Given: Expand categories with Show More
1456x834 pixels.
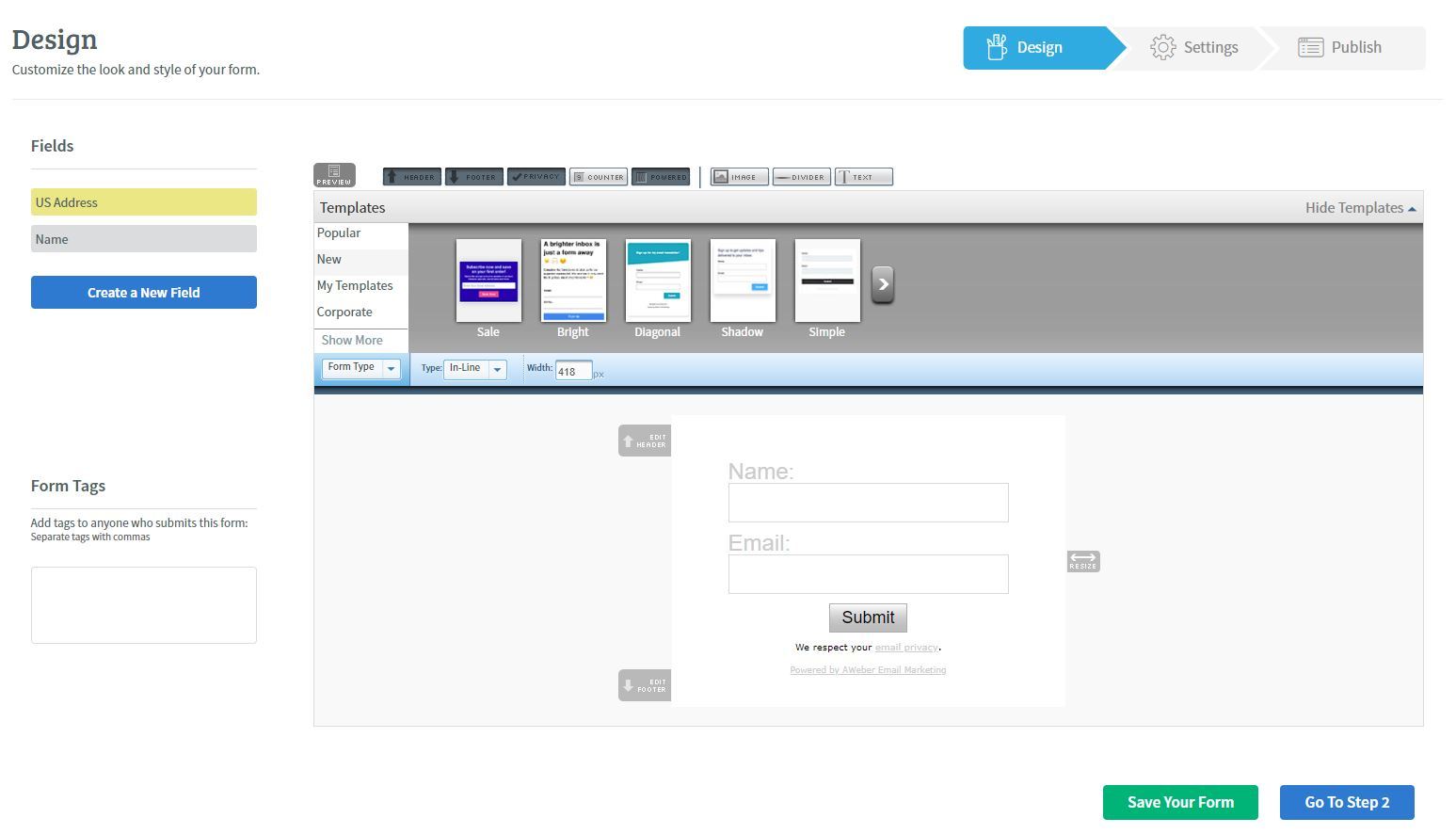Looking at the screenshot, I should (x=352, y=341).
